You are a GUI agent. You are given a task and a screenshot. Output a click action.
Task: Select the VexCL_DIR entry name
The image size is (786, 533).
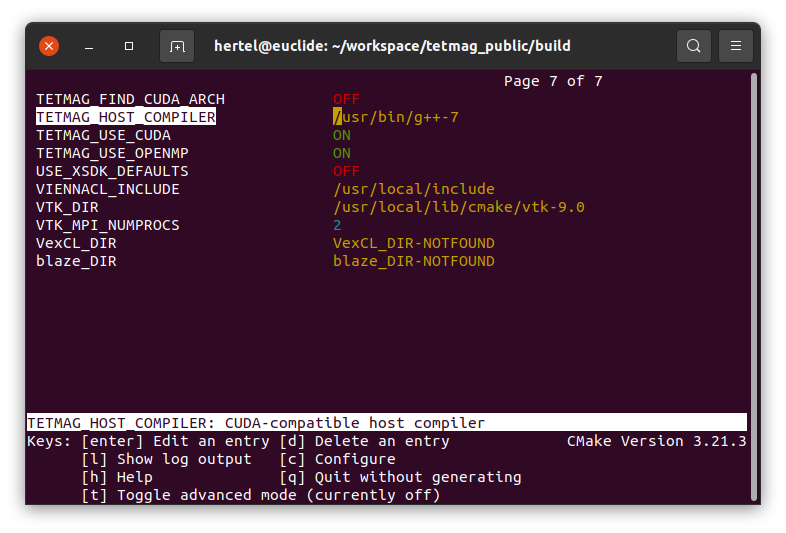tap(76, 244)
